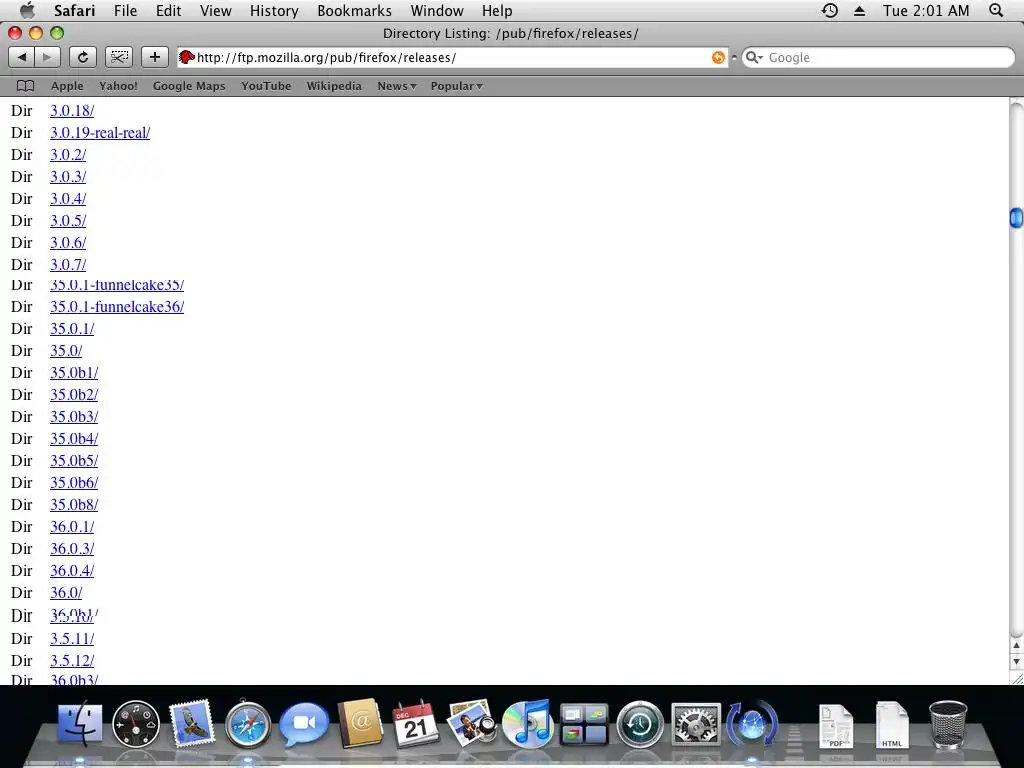Open the Edit menu
Viewport: 1024px width, 768px height.
[x=168, y=10]
